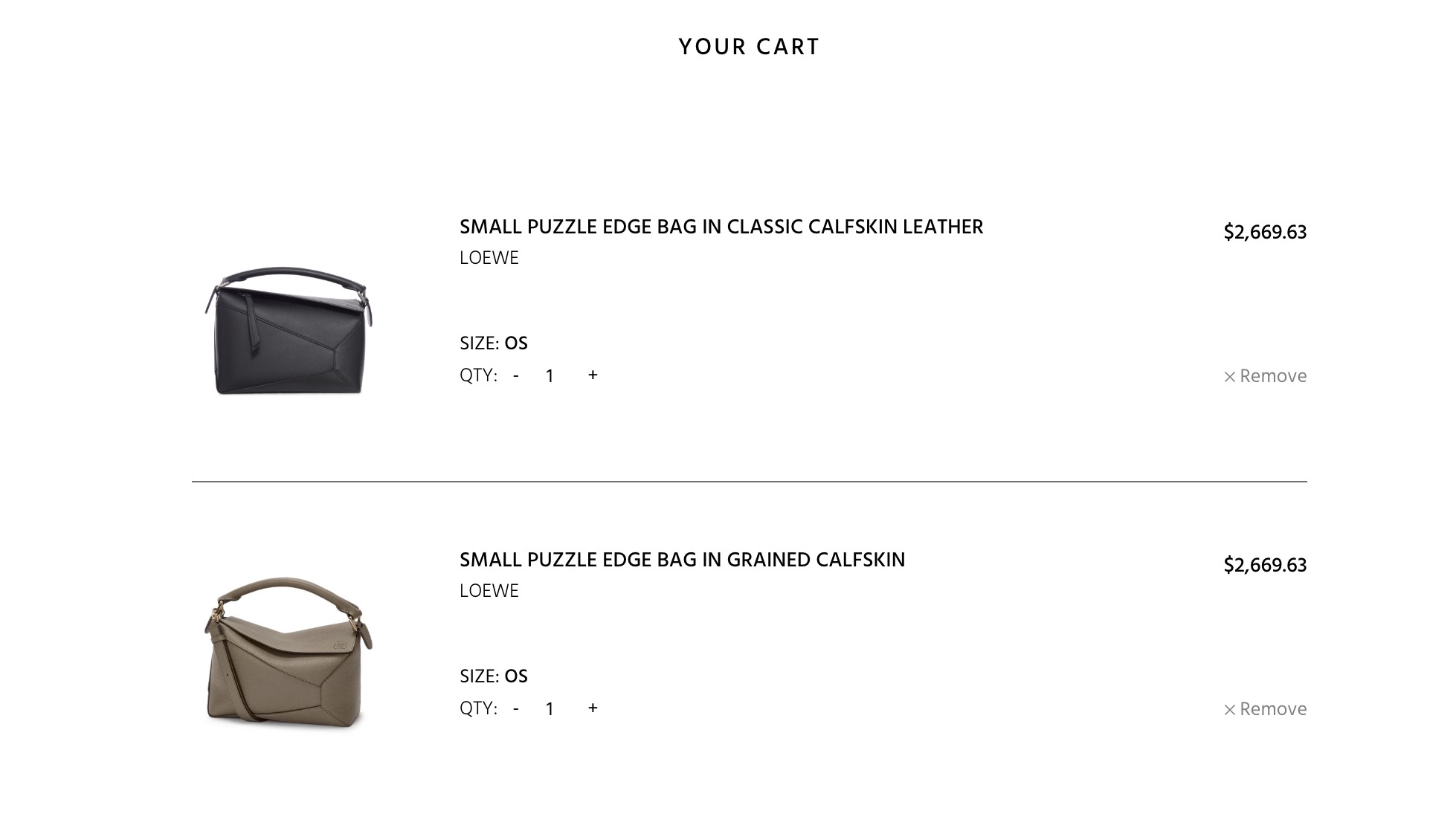Increase quantity of grained calfskin bag

[x=593, y=708]
